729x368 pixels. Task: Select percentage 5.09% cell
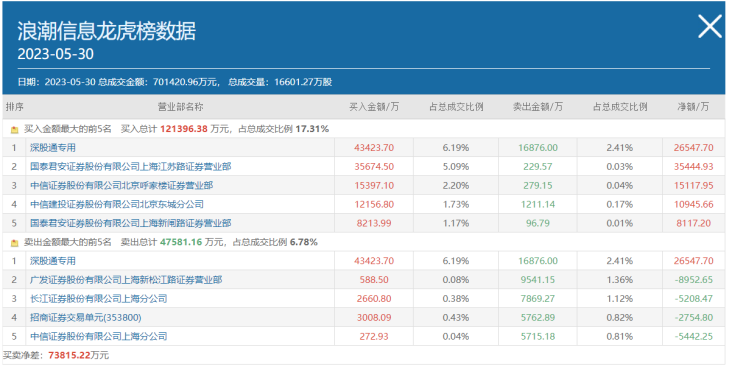coord(456,166)
